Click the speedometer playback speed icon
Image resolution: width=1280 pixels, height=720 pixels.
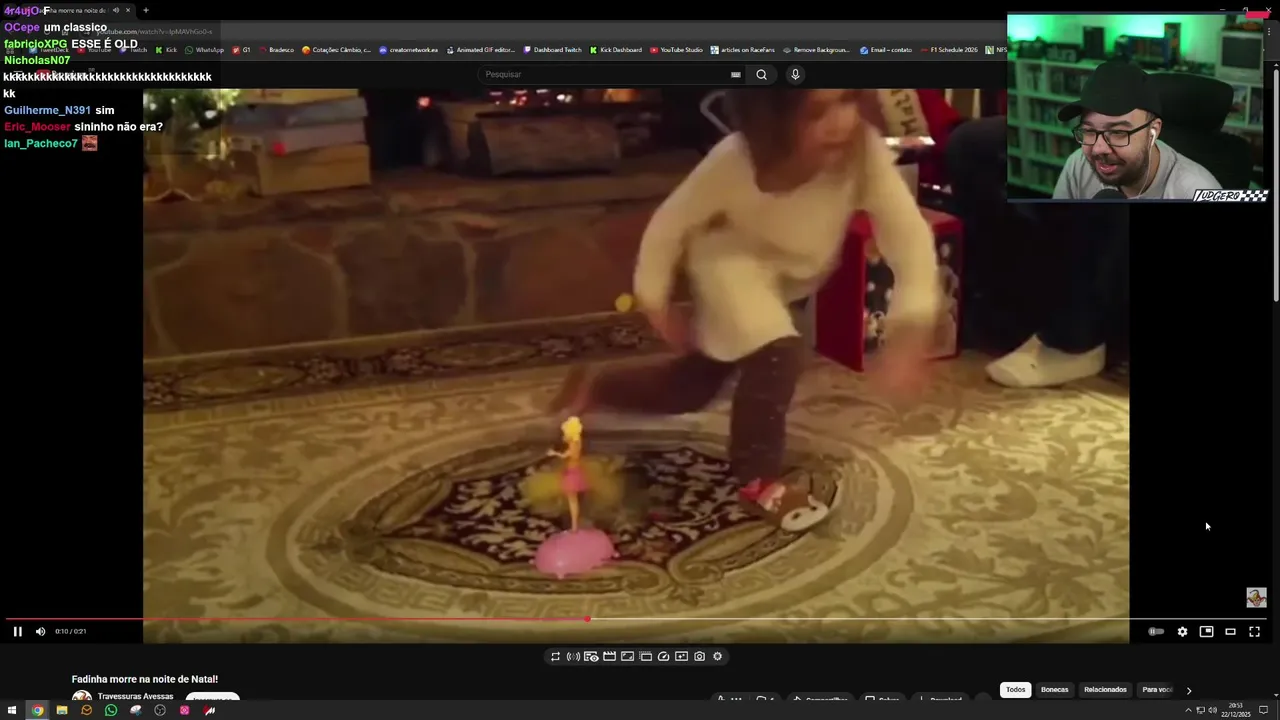click(x=663, y=656)
